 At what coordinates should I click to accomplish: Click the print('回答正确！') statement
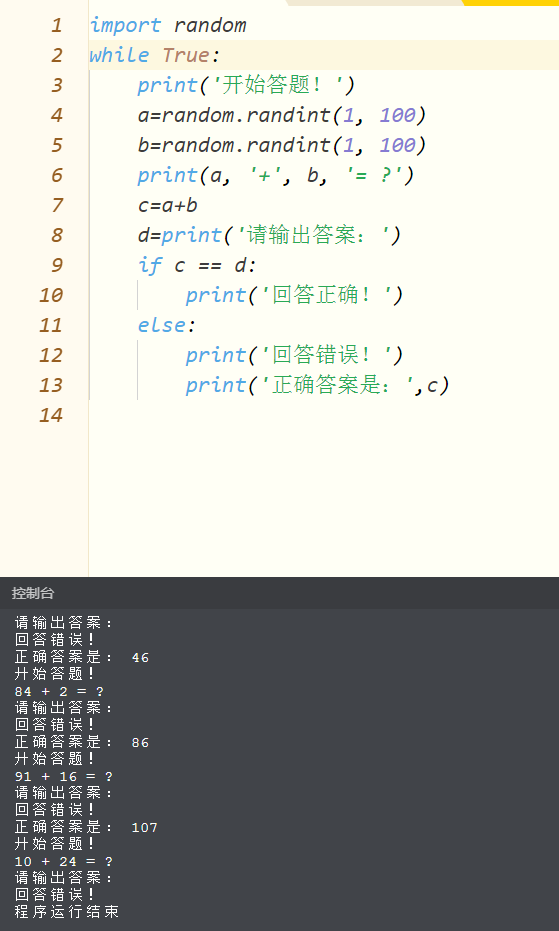(295, 296)
